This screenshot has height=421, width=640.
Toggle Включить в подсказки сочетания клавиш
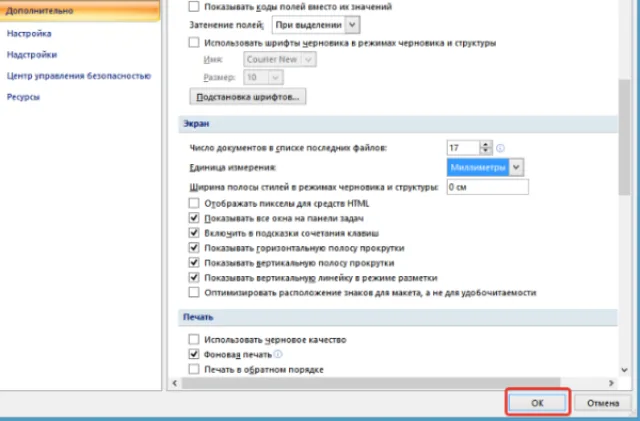pos(194,233)
